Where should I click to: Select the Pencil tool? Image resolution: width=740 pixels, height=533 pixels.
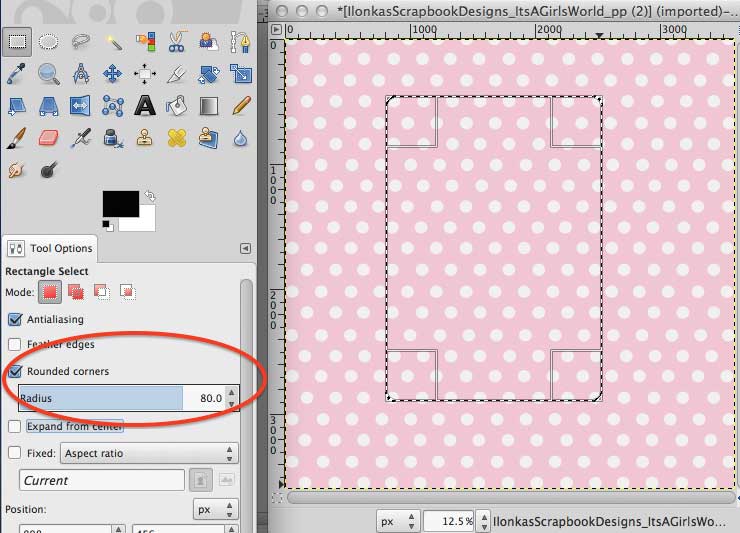click(x=241, y=106)
